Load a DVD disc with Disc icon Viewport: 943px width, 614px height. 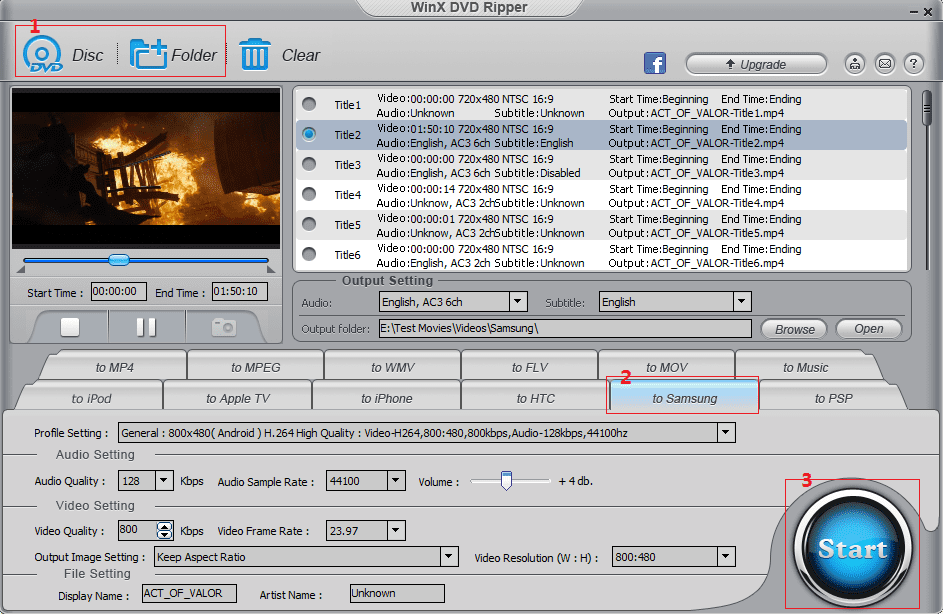pyautogui.click(x=42, y=54)
